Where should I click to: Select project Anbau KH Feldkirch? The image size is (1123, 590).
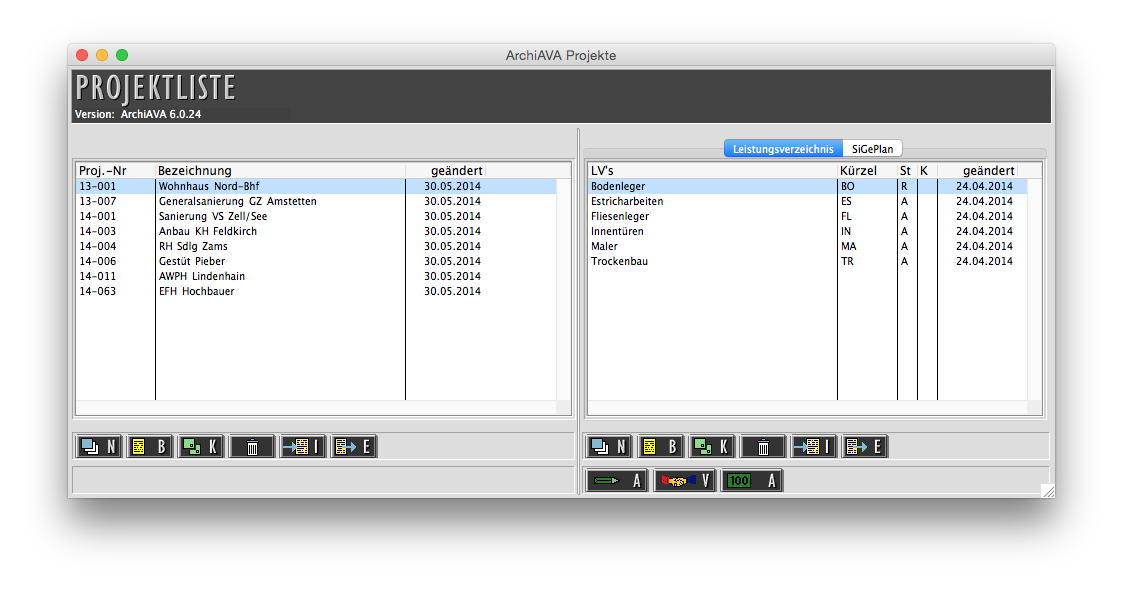pos(316,231)
